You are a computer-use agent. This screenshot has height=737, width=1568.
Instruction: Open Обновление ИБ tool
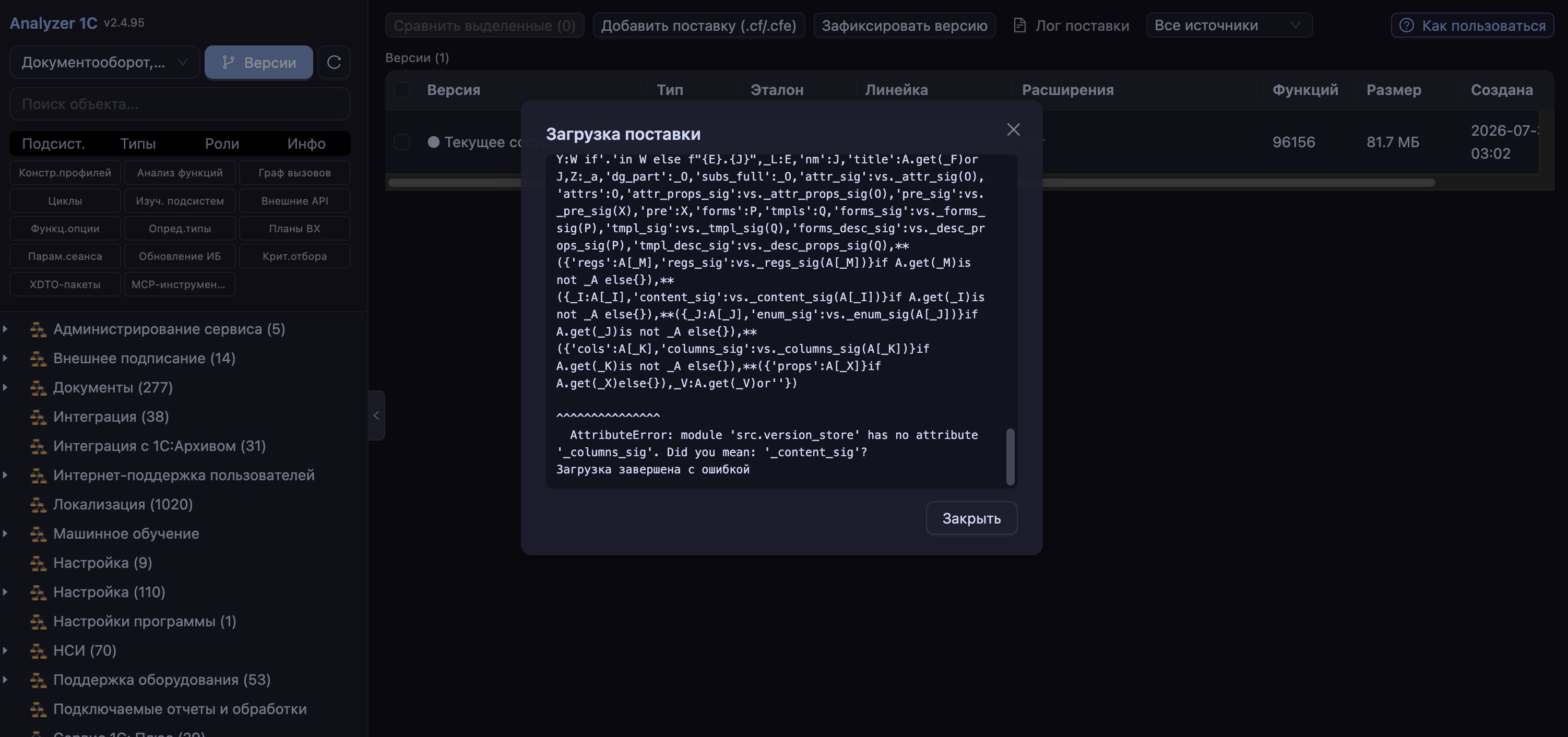coord(180,256)
